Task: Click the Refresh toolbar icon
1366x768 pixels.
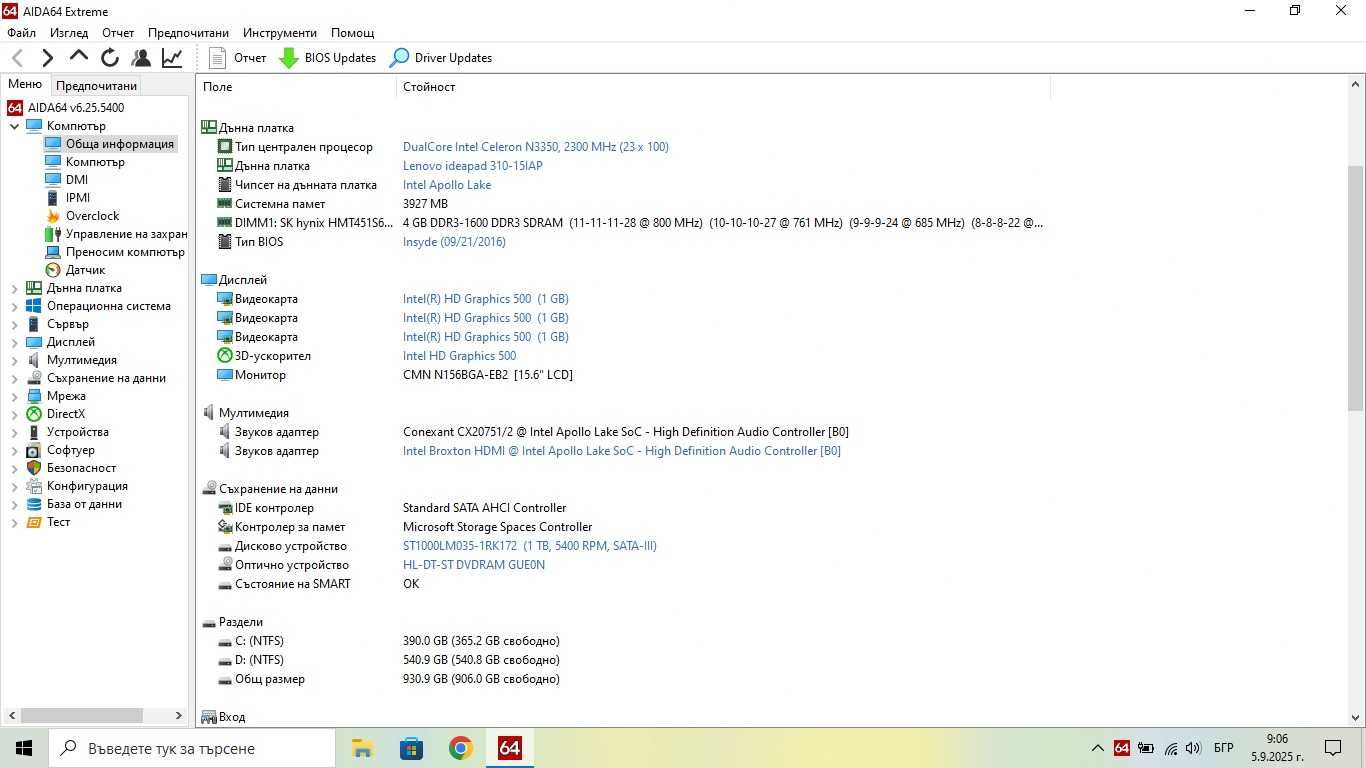Action: (x=110, y=58)
